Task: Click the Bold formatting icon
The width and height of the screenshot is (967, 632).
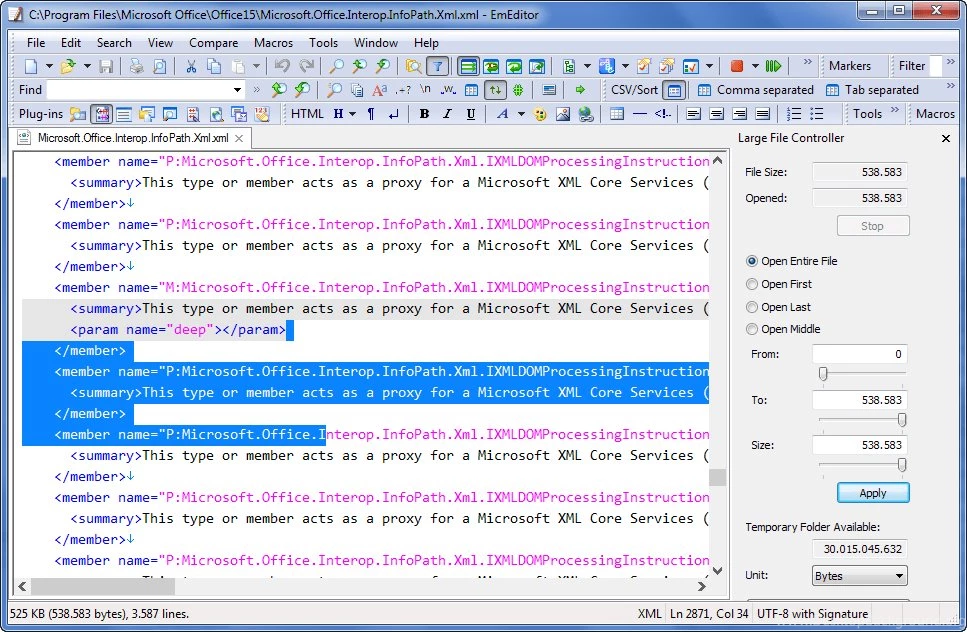Action: tap(424, 113)
